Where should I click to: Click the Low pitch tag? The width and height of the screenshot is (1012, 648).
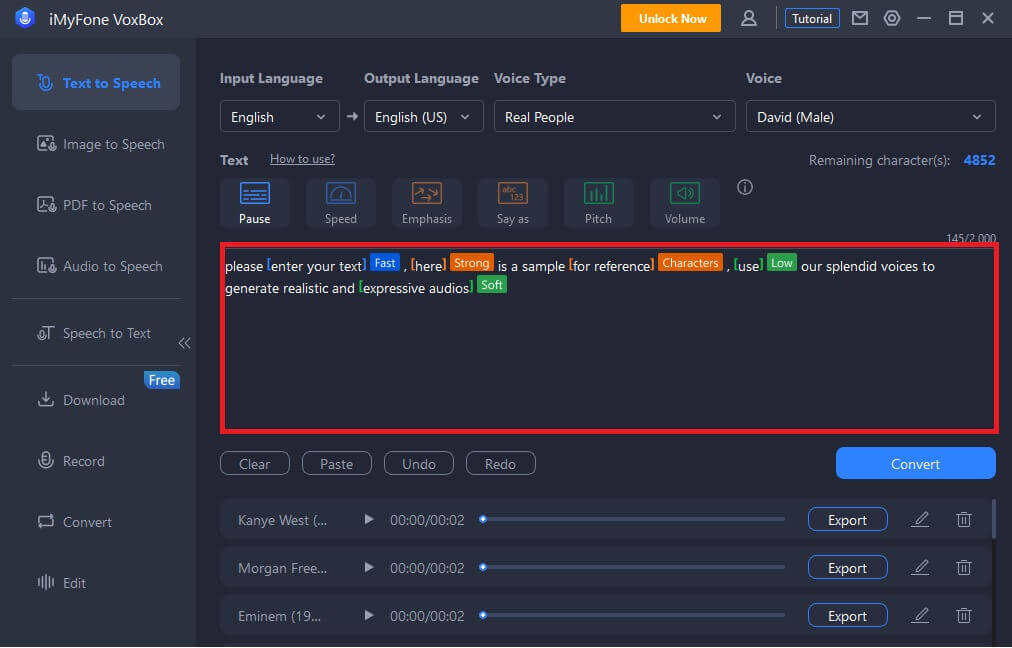click(x=782, y=263)
